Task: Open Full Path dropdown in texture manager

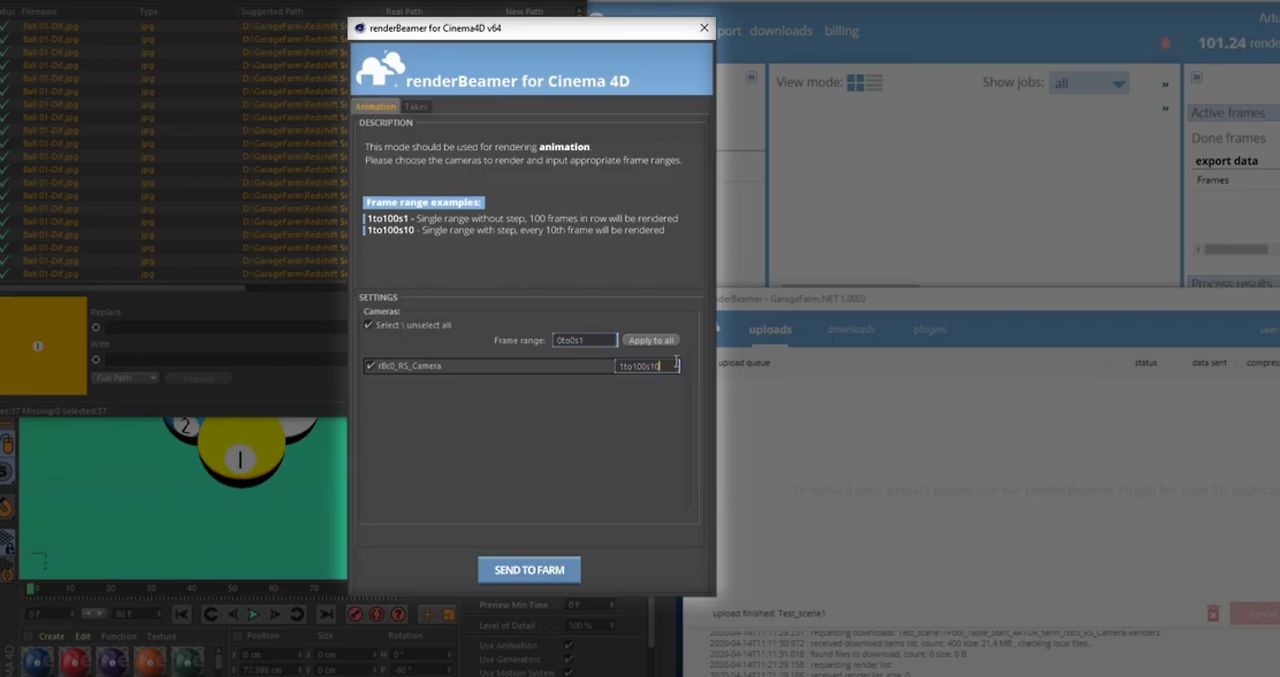Action: (125, 378)
